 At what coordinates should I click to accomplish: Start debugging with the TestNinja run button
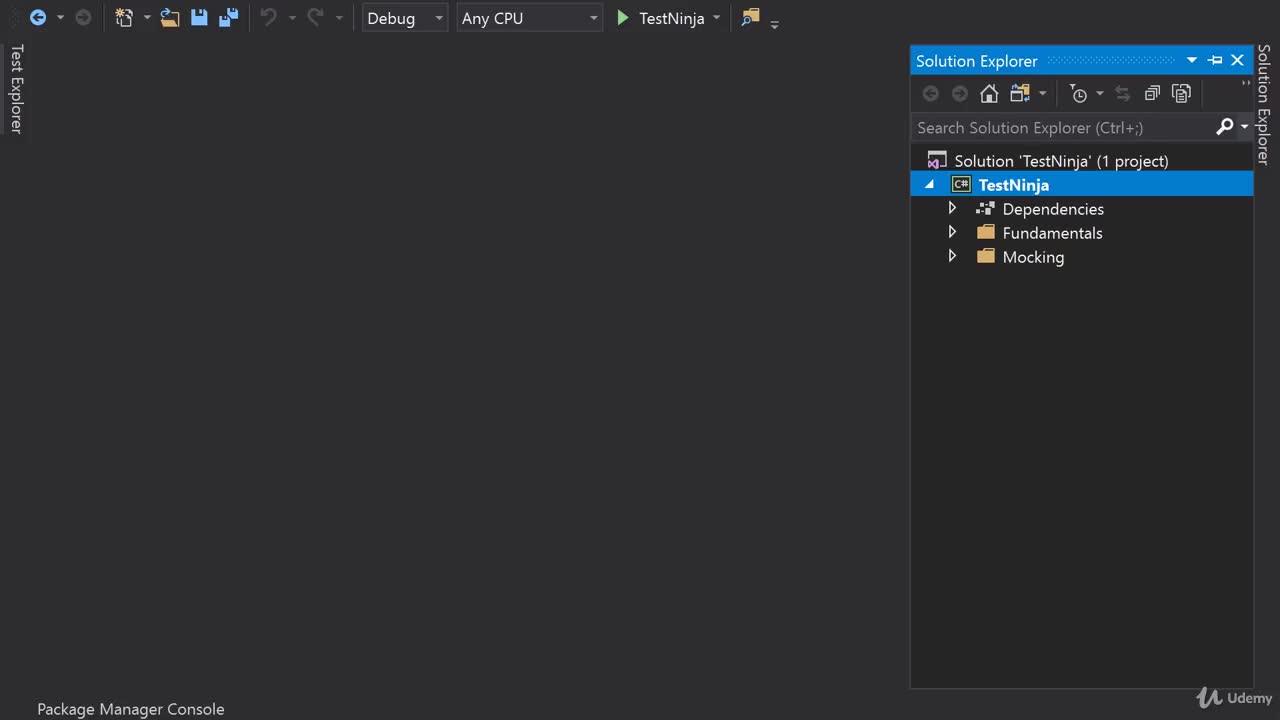(660, 18)
